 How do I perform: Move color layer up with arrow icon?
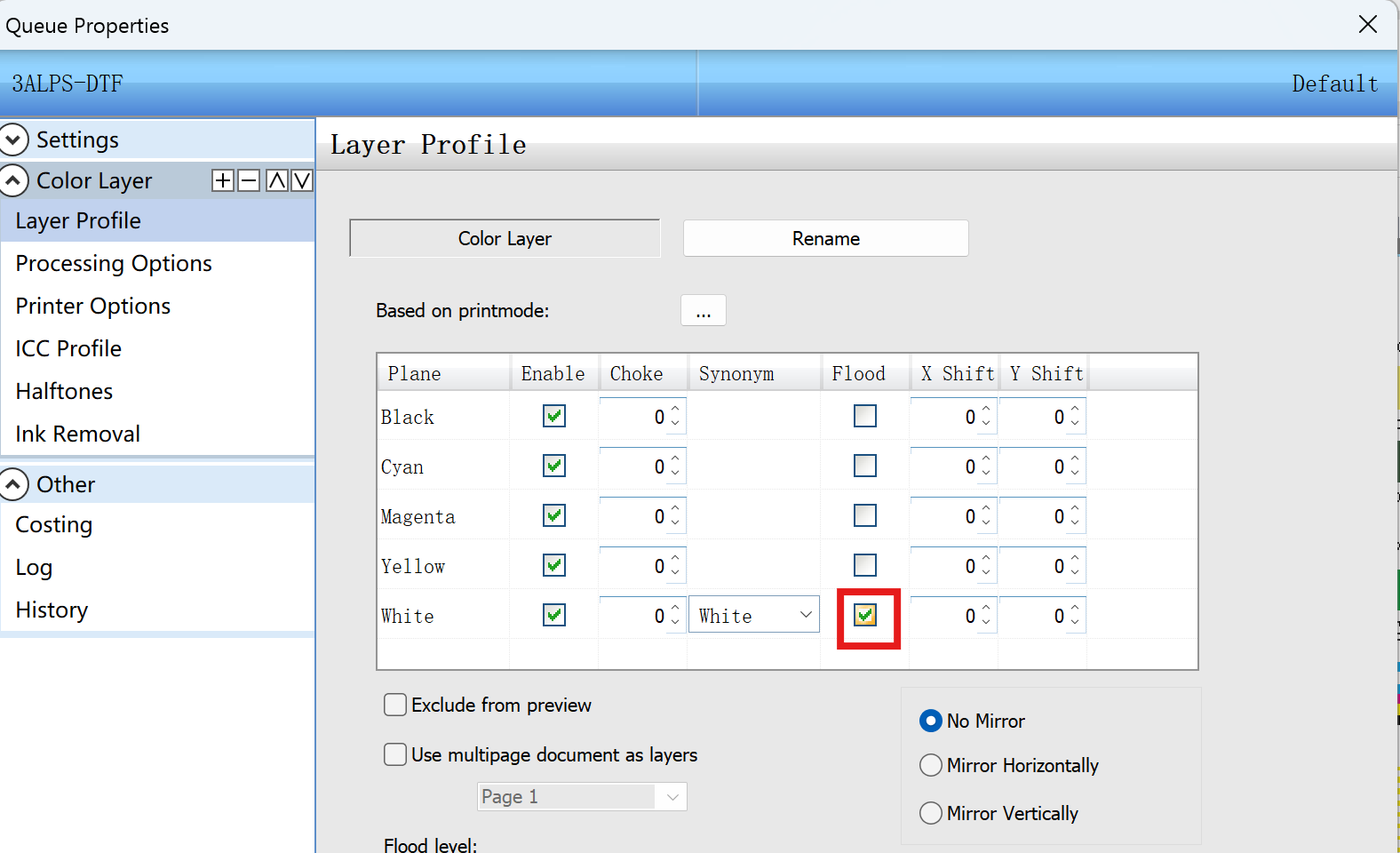(277, 180)
